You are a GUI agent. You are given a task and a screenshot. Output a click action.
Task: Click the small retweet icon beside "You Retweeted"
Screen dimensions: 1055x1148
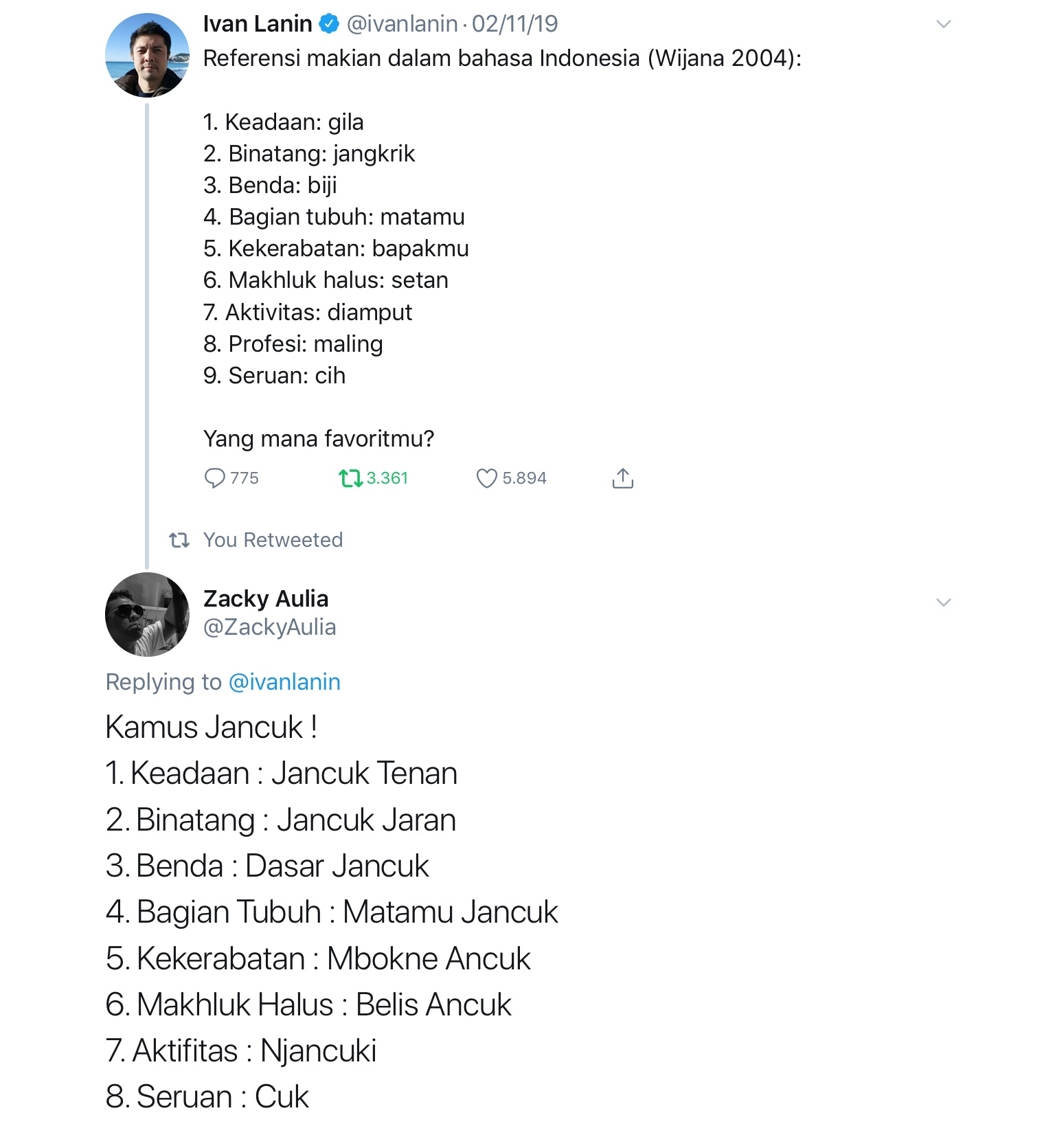pos(179,541)
